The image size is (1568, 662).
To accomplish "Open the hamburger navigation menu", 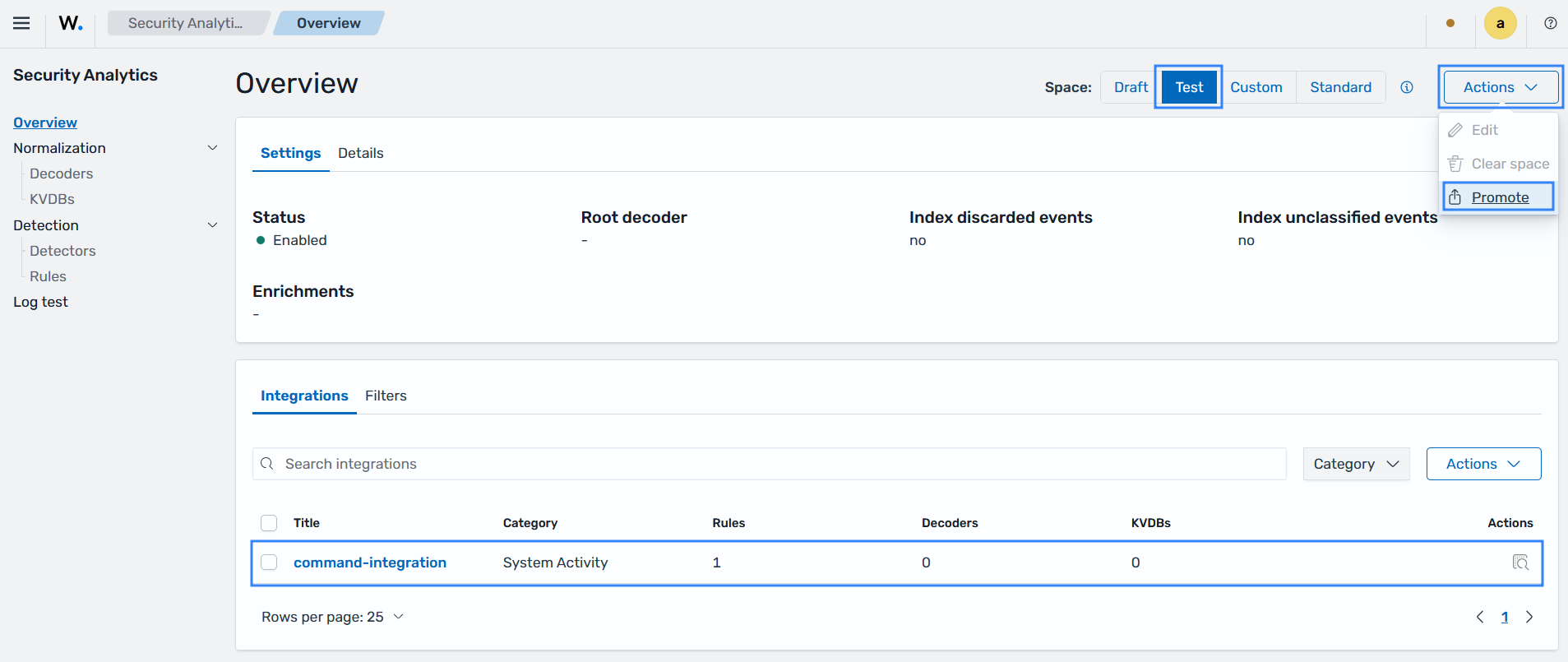I will click(21, 23).
